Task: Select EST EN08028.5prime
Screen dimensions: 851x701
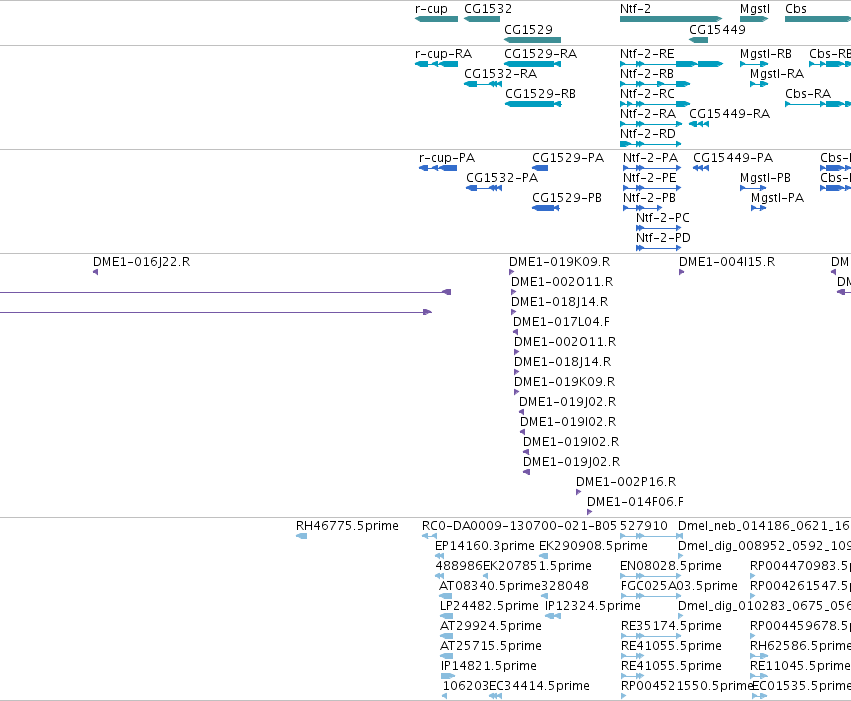Action: 671,566
